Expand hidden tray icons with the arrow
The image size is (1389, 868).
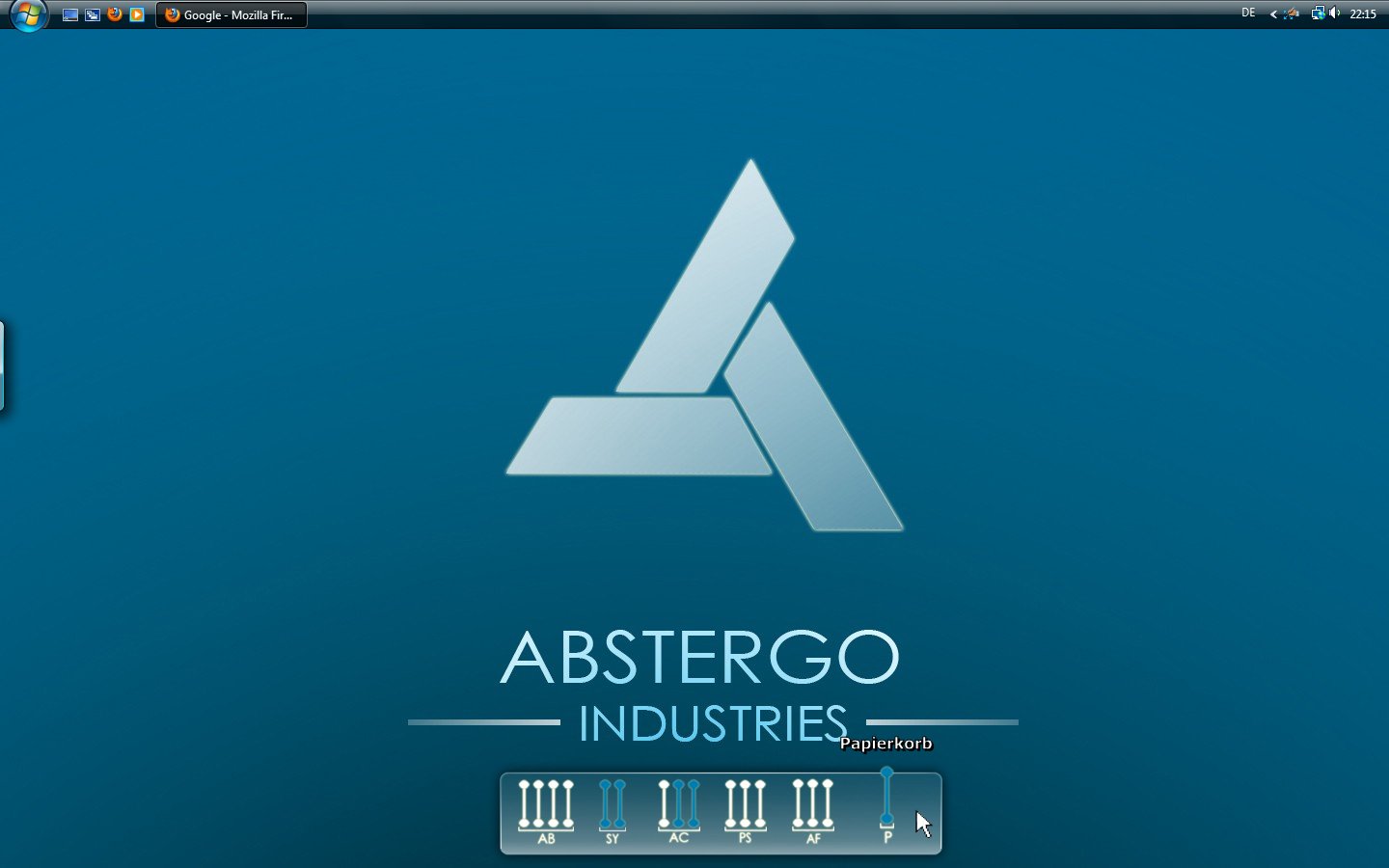point(1273,14)
